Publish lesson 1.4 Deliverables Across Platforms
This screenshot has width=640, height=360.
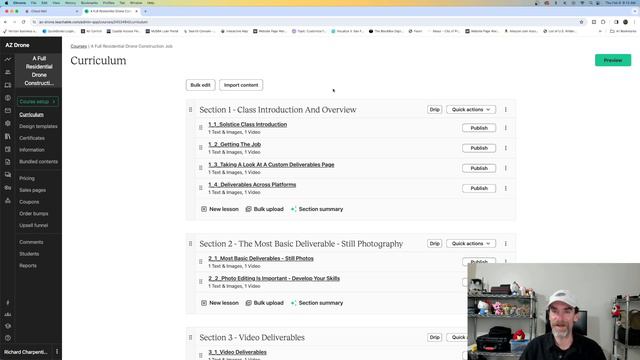(x=479, y=188)
